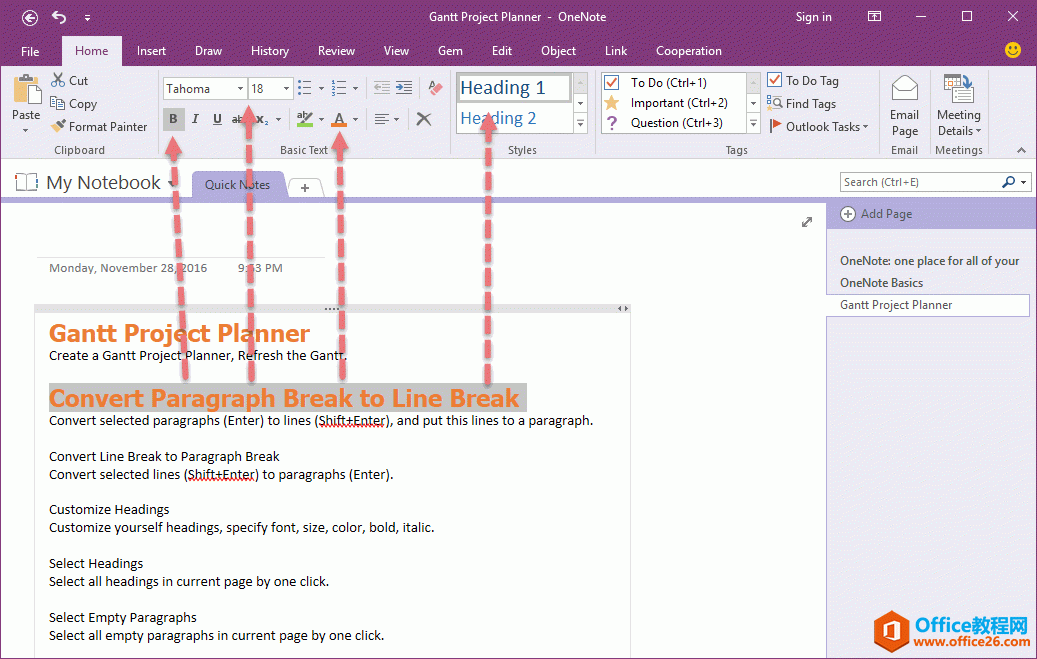The width and height of the screenshot is (1037, 659).
Task: Expand the Outlook Tasks dropdown
Action: [x=864, y=126]
